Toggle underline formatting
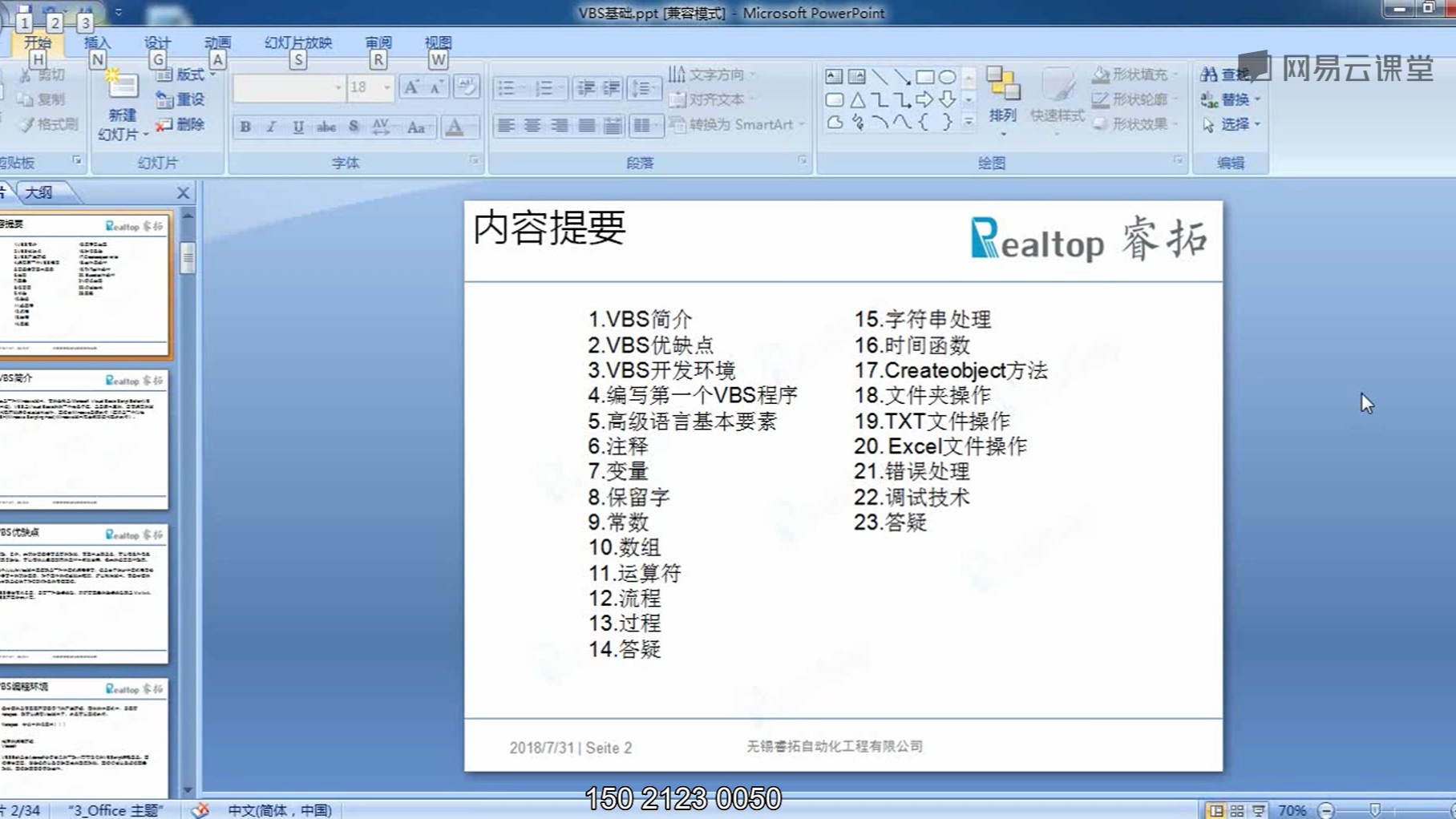 [298, 127]
